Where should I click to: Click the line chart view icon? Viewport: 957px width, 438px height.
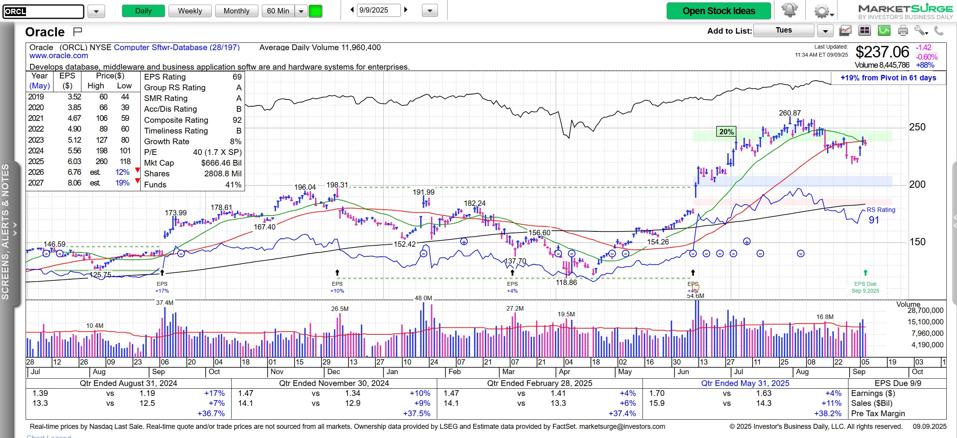pyautogui.click(x=846, y=31)
